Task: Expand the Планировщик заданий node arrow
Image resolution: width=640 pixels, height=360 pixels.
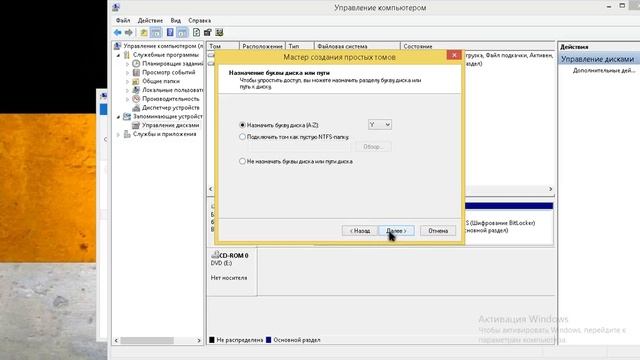Action: (x=127, y=64)
